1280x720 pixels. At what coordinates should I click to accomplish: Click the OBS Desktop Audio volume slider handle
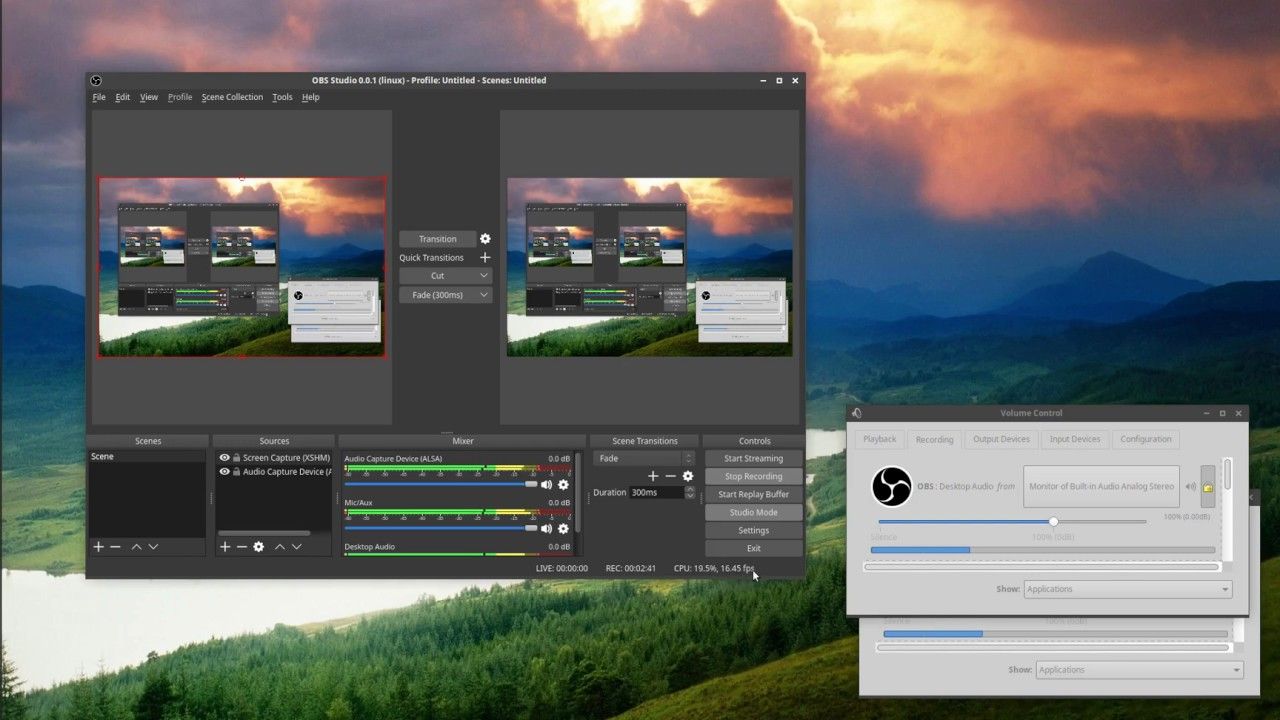(1053, 521)
